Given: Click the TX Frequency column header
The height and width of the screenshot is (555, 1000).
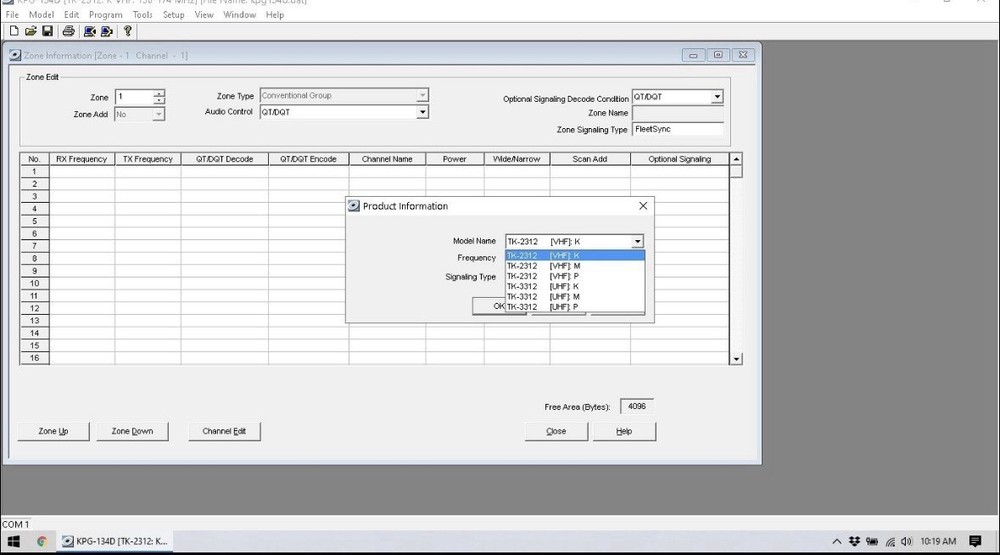Looking at the screenshot, I should click(x=148, y=159).
